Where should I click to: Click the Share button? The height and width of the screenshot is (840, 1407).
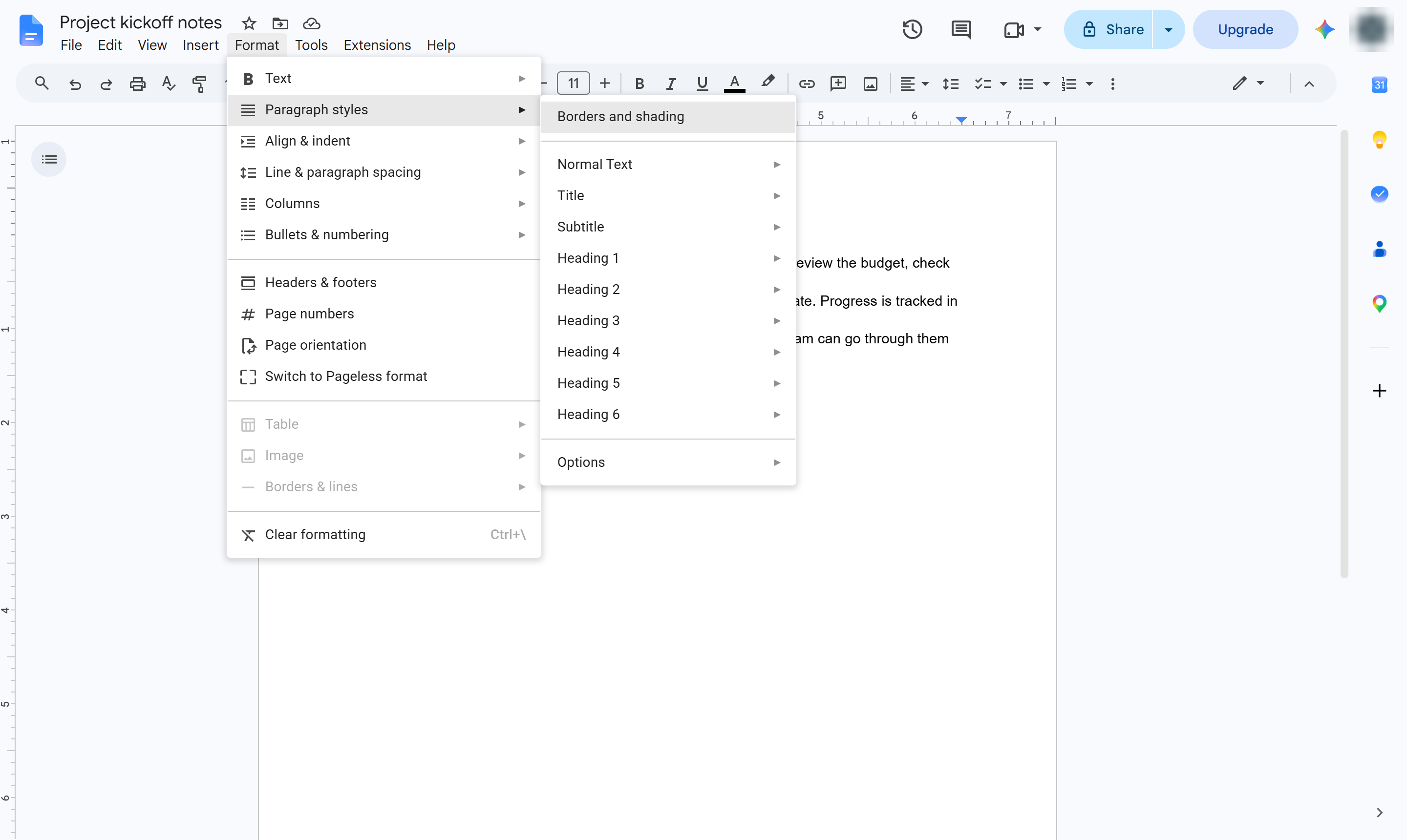[x=1109, y=29]
